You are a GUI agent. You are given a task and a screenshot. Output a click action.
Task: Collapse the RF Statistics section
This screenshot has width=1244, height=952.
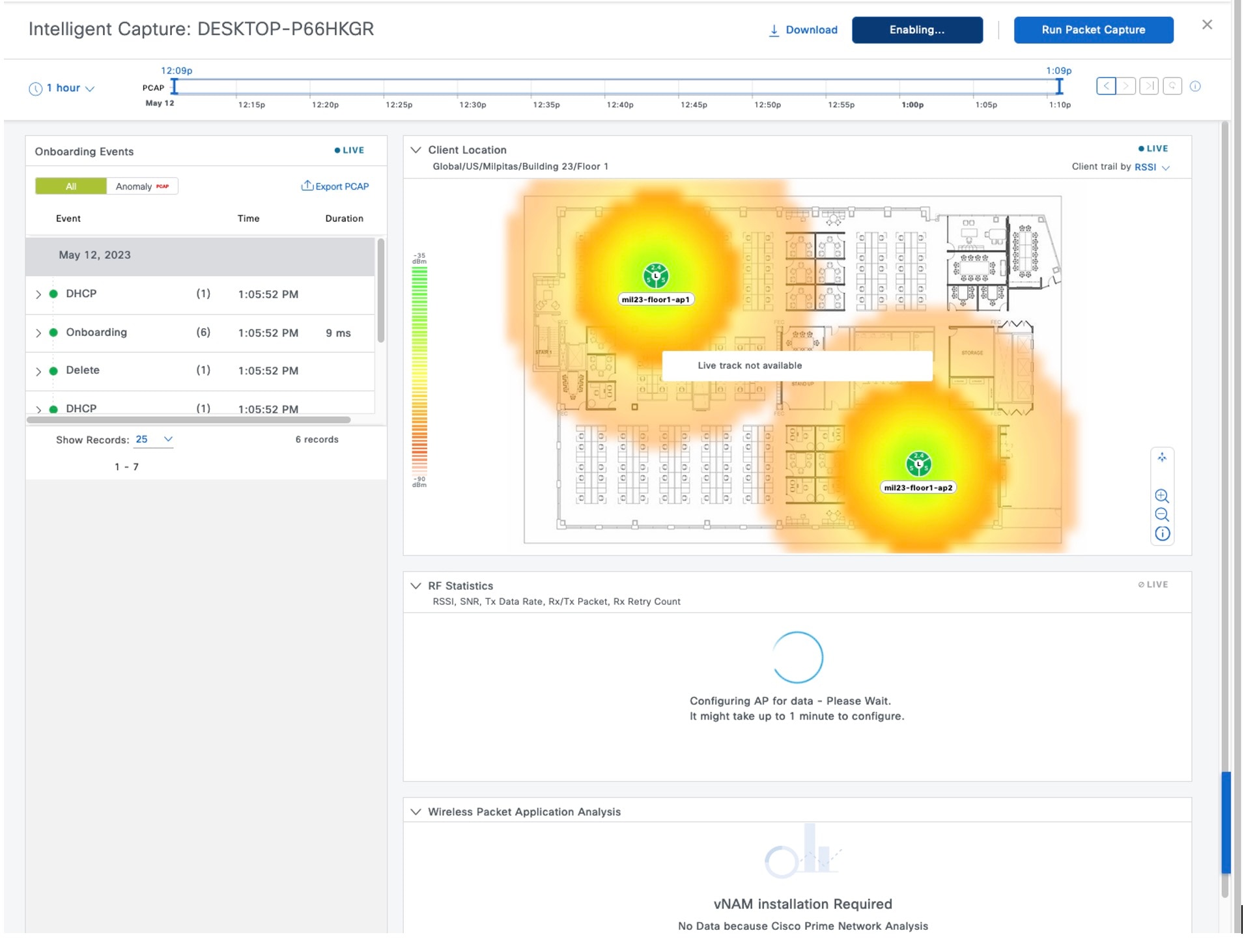click(x=416, y=585)
